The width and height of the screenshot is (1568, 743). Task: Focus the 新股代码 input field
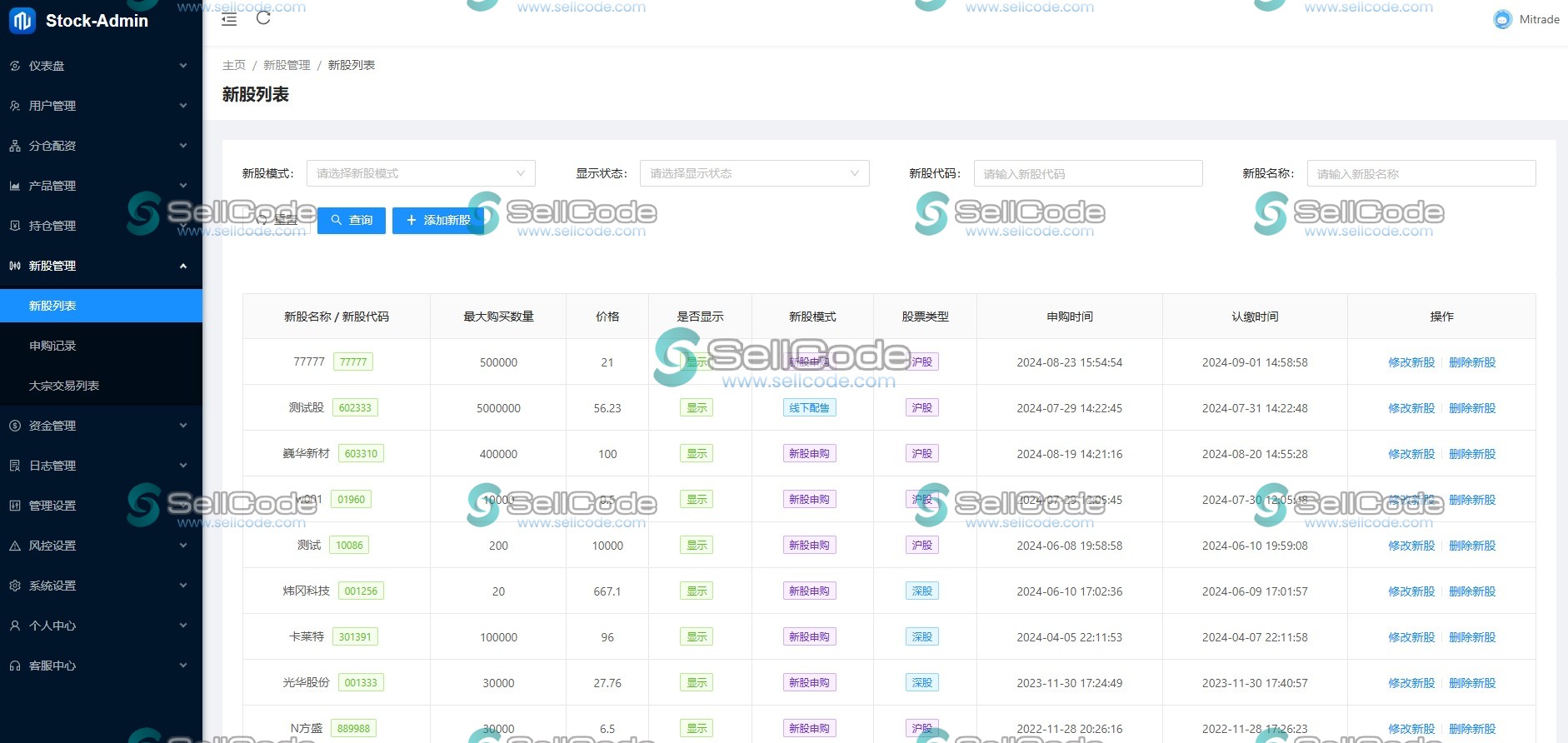(x=1088, y=173)
